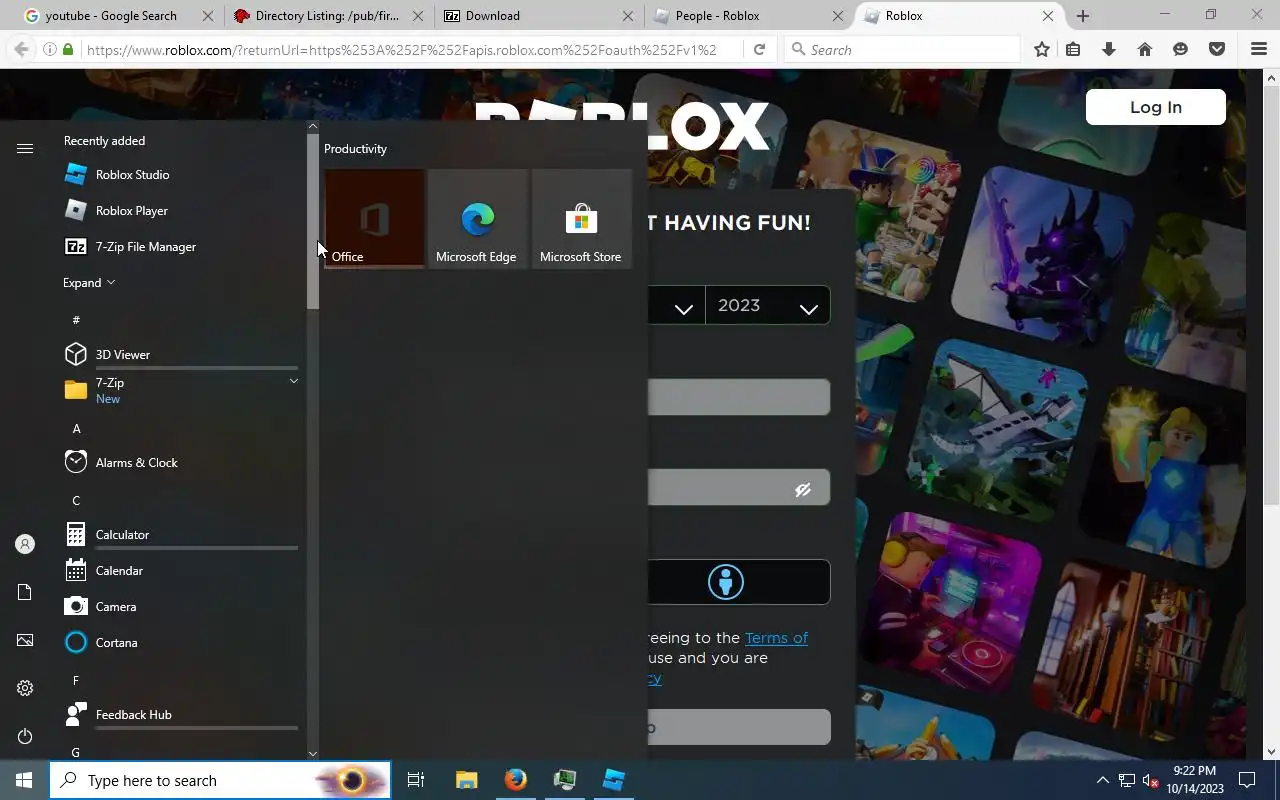Jump to letter A app group

(x=76, y=428)
